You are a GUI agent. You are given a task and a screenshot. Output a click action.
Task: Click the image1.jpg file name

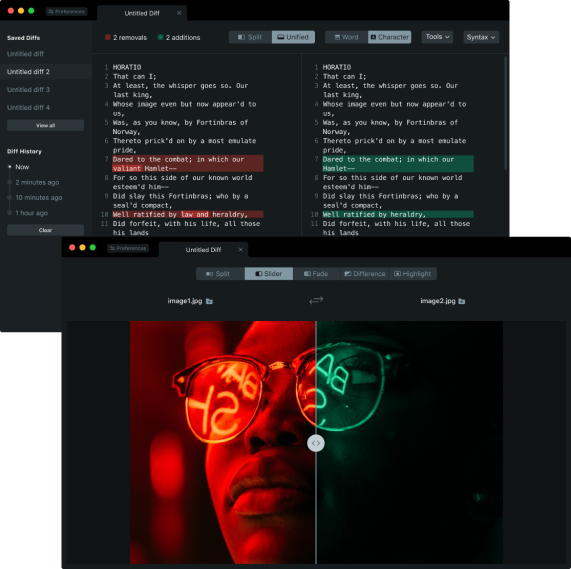(185, 301)
